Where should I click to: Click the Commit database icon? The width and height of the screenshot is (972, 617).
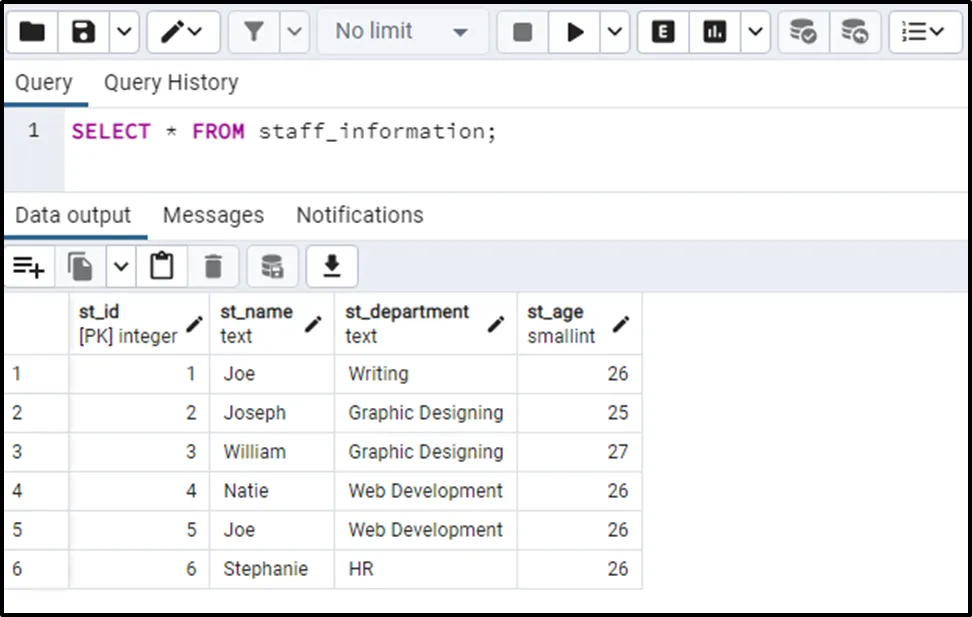point(802,32)
